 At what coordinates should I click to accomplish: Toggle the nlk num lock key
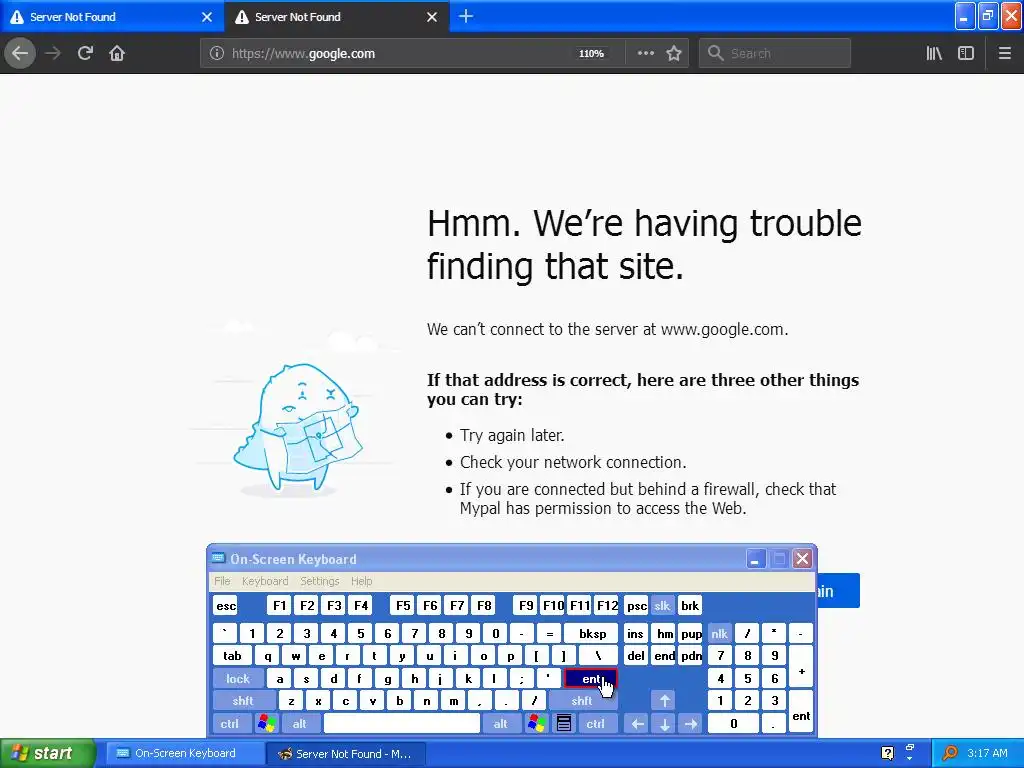[x=719, y=633]
